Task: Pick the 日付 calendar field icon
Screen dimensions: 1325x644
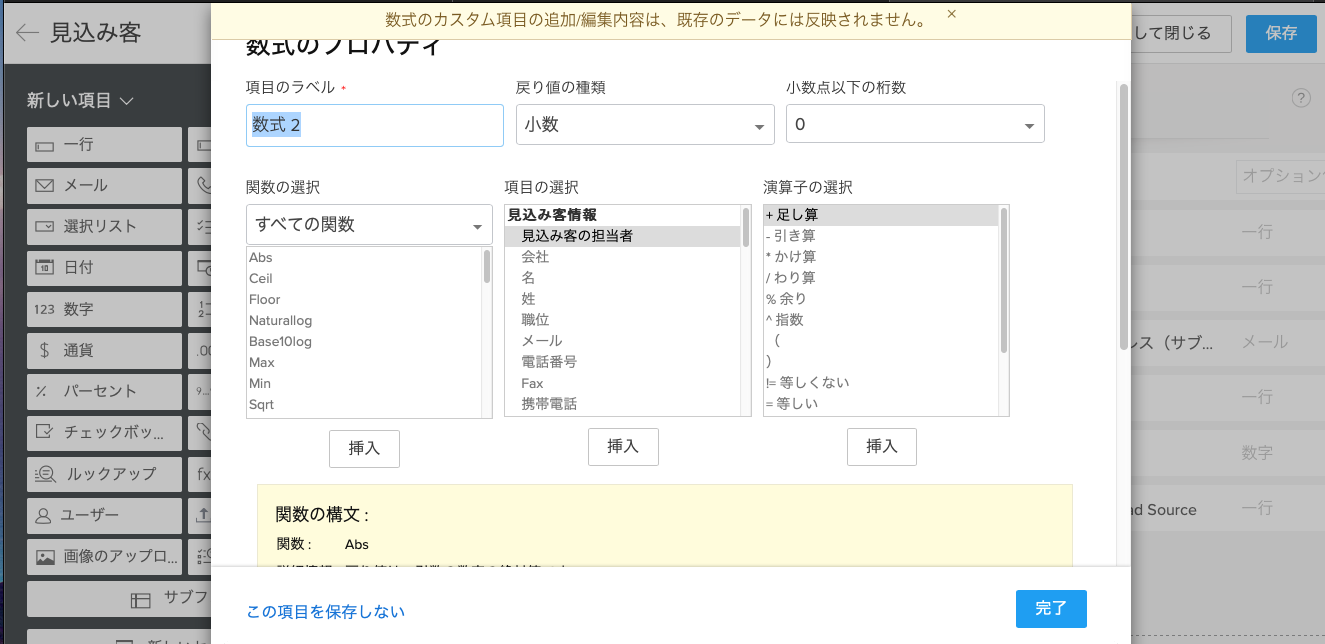Action: pyautogui.click(x=45, y=268)
